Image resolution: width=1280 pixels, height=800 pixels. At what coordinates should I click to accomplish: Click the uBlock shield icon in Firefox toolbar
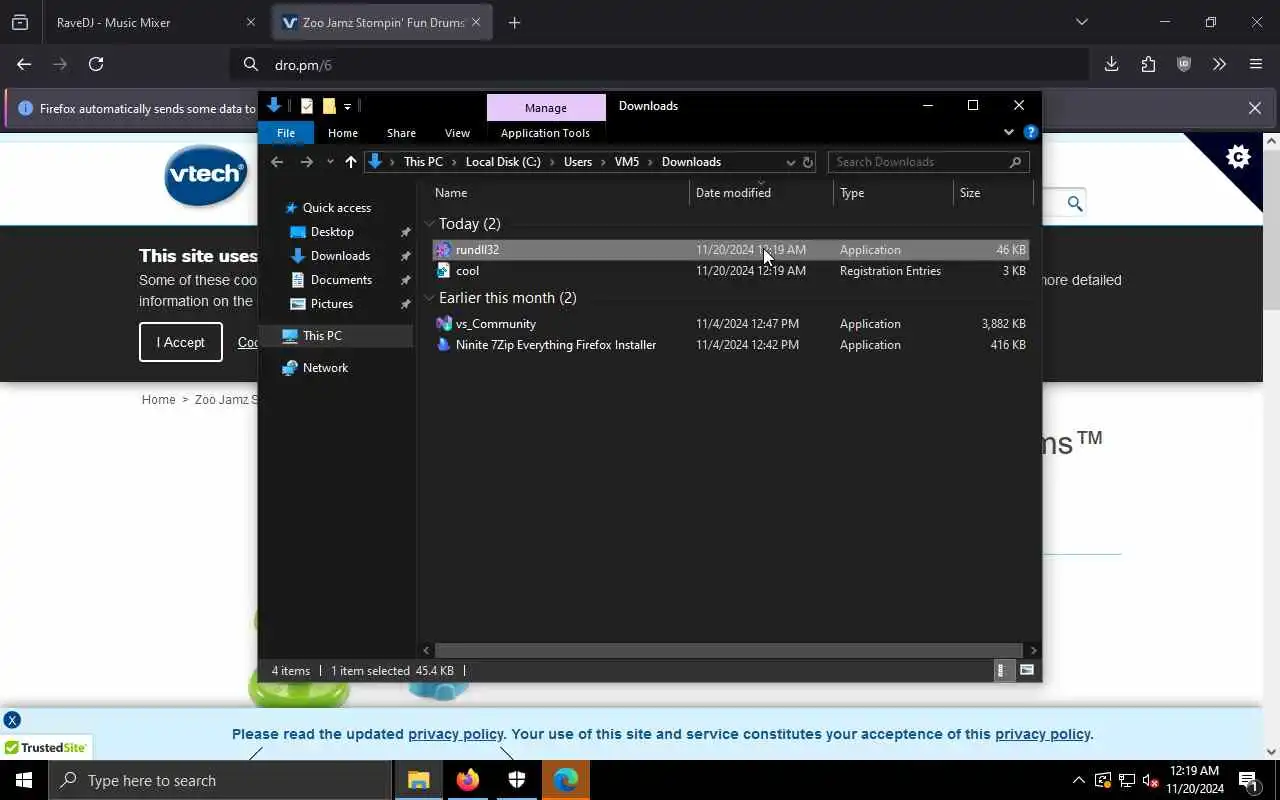1184,64
